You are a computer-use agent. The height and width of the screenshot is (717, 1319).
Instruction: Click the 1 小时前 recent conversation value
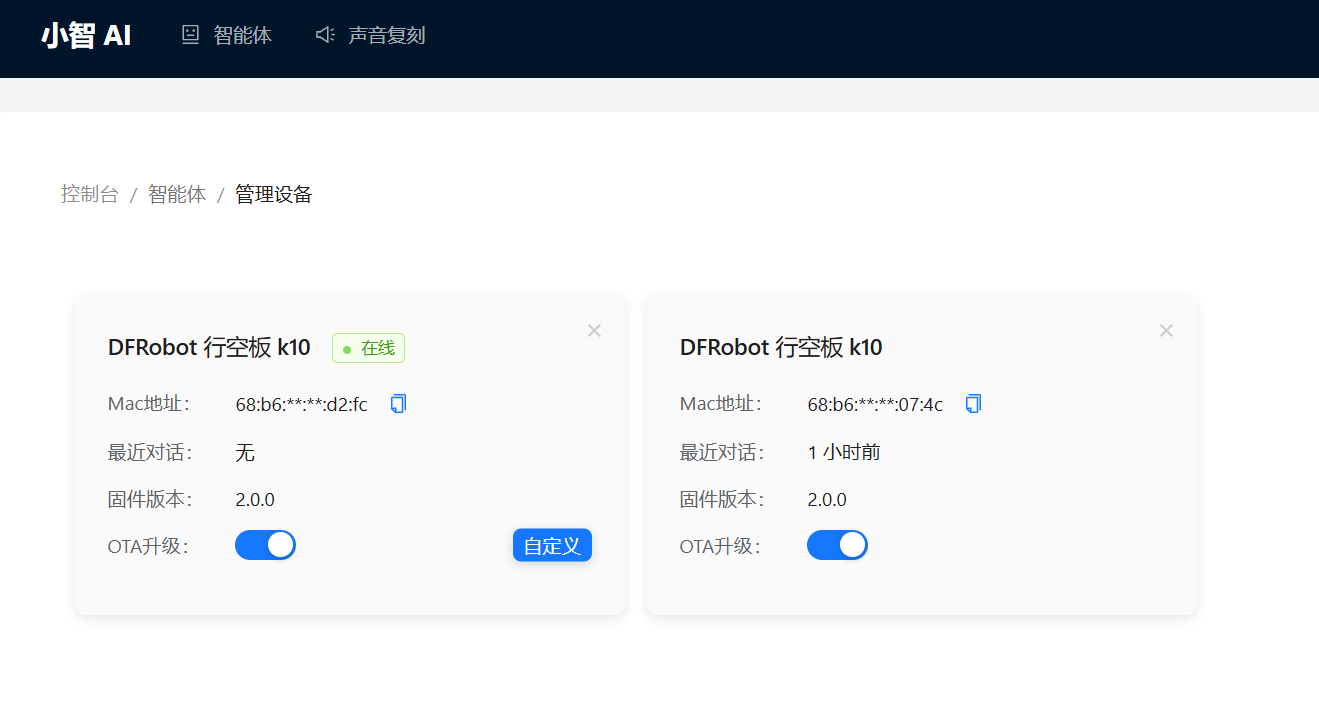844,452
